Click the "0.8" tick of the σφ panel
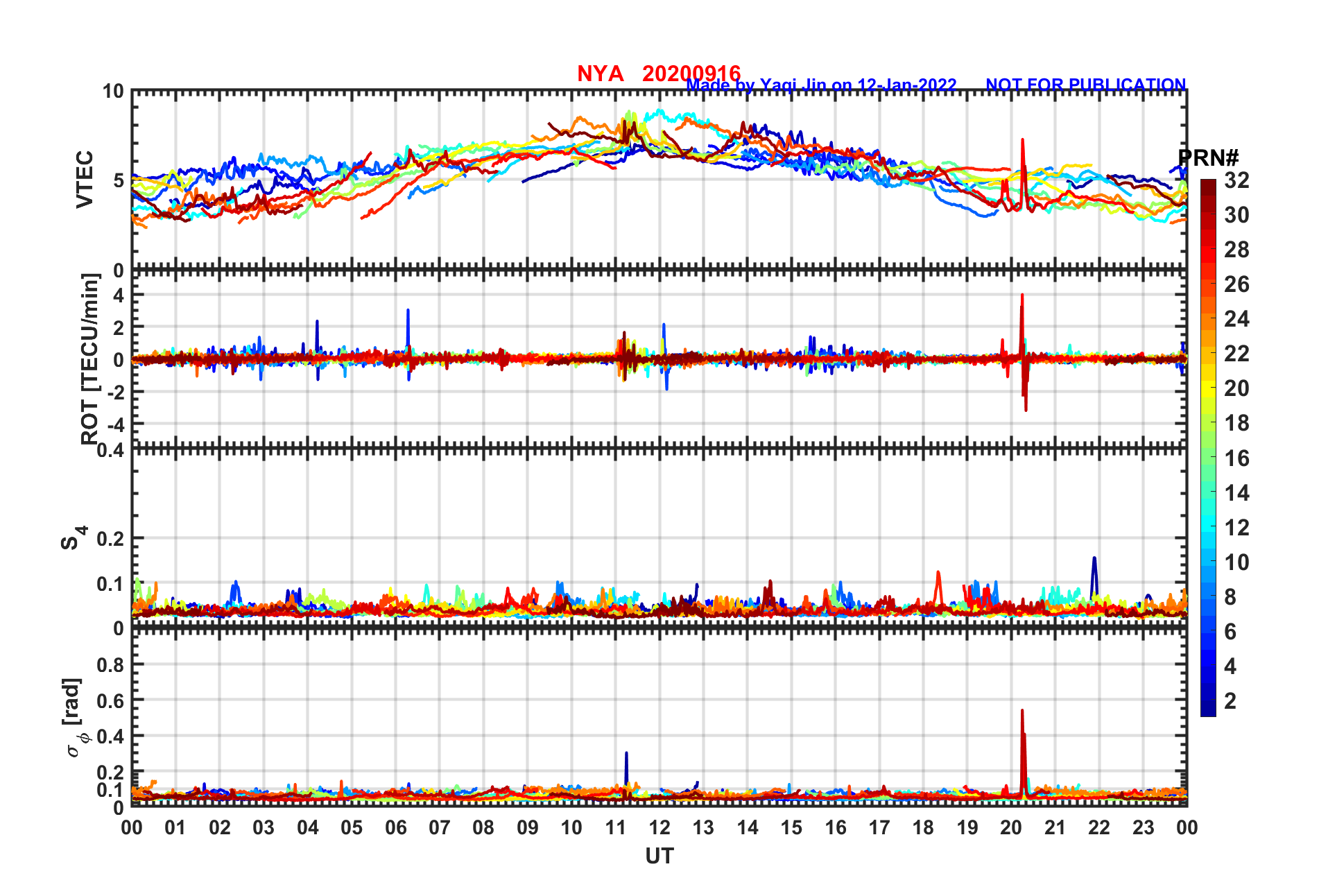The width and height of the screenshot is (1319, 896). pyautogui.click(x=111, y=664)
